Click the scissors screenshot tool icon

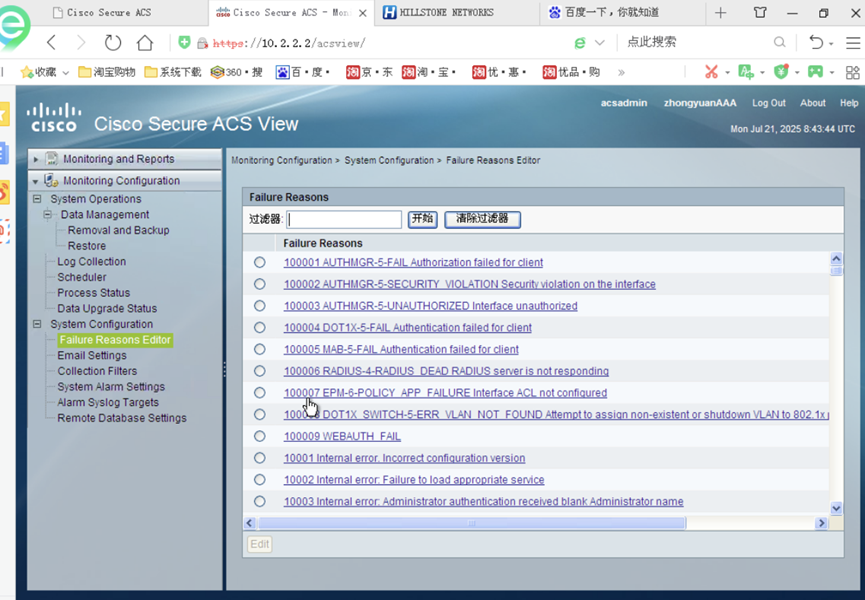click(x=711, y=72)
